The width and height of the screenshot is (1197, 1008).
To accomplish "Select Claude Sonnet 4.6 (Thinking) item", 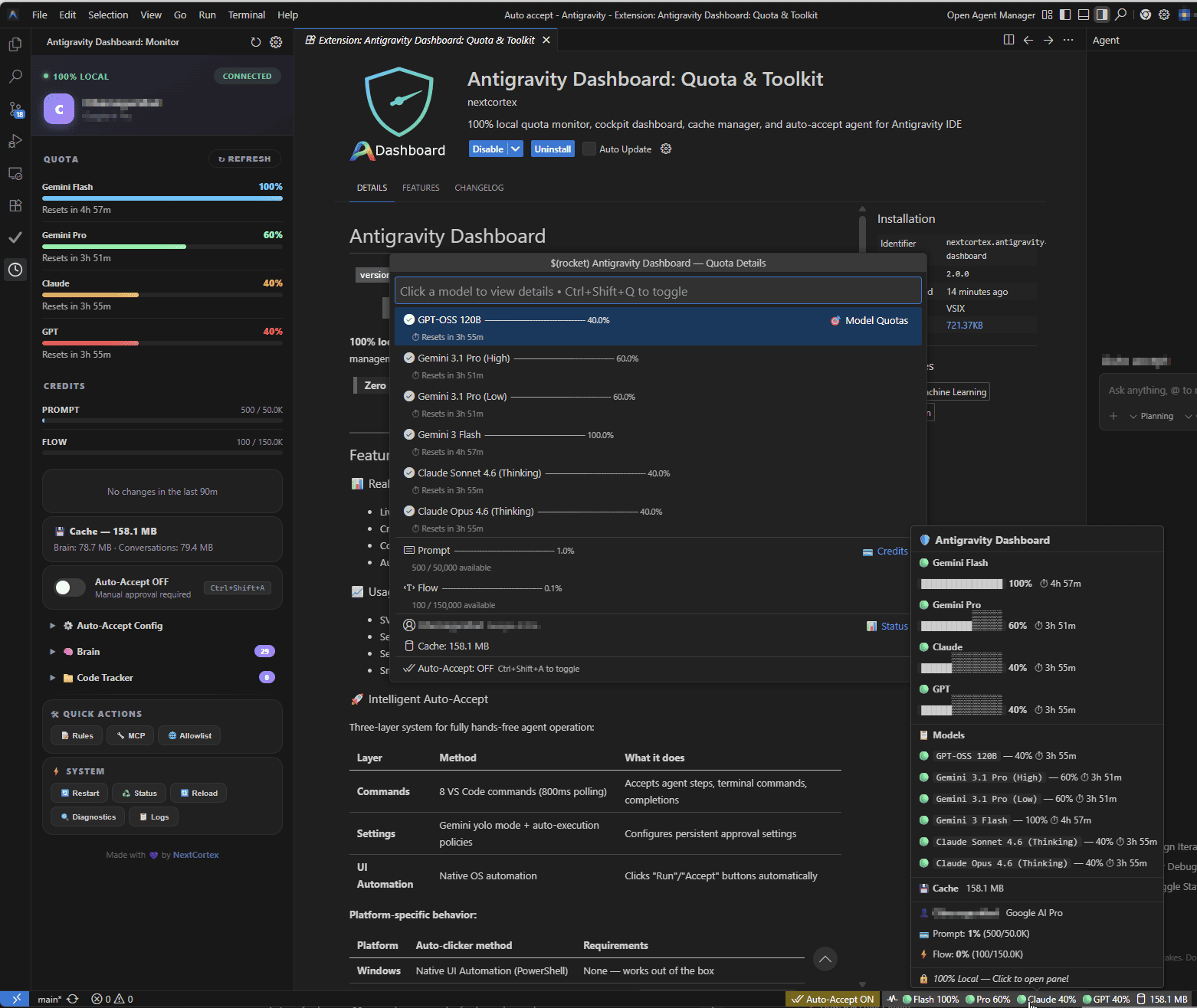I will (x=658, y=480).
